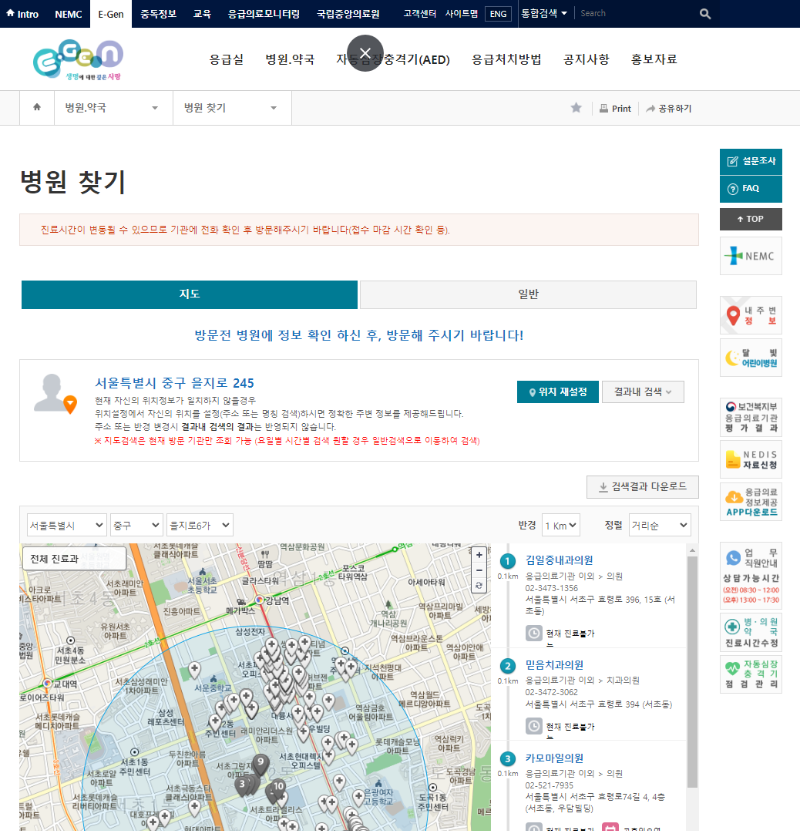Open the 설문조사 survey side button

pyautogui.click(x=751, y=162)
